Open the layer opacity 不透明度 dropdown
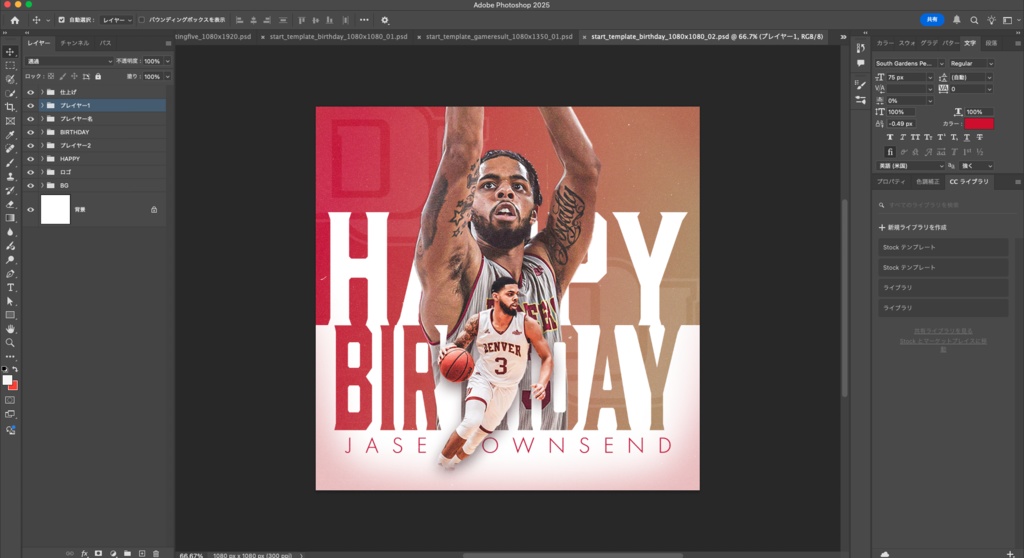The image size is (1024, 558). [167, 61]
